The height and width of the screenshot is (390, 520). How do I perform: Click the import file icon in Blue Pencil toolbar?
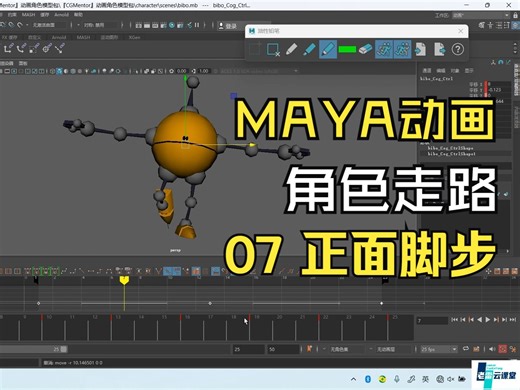tap(420, 49)
